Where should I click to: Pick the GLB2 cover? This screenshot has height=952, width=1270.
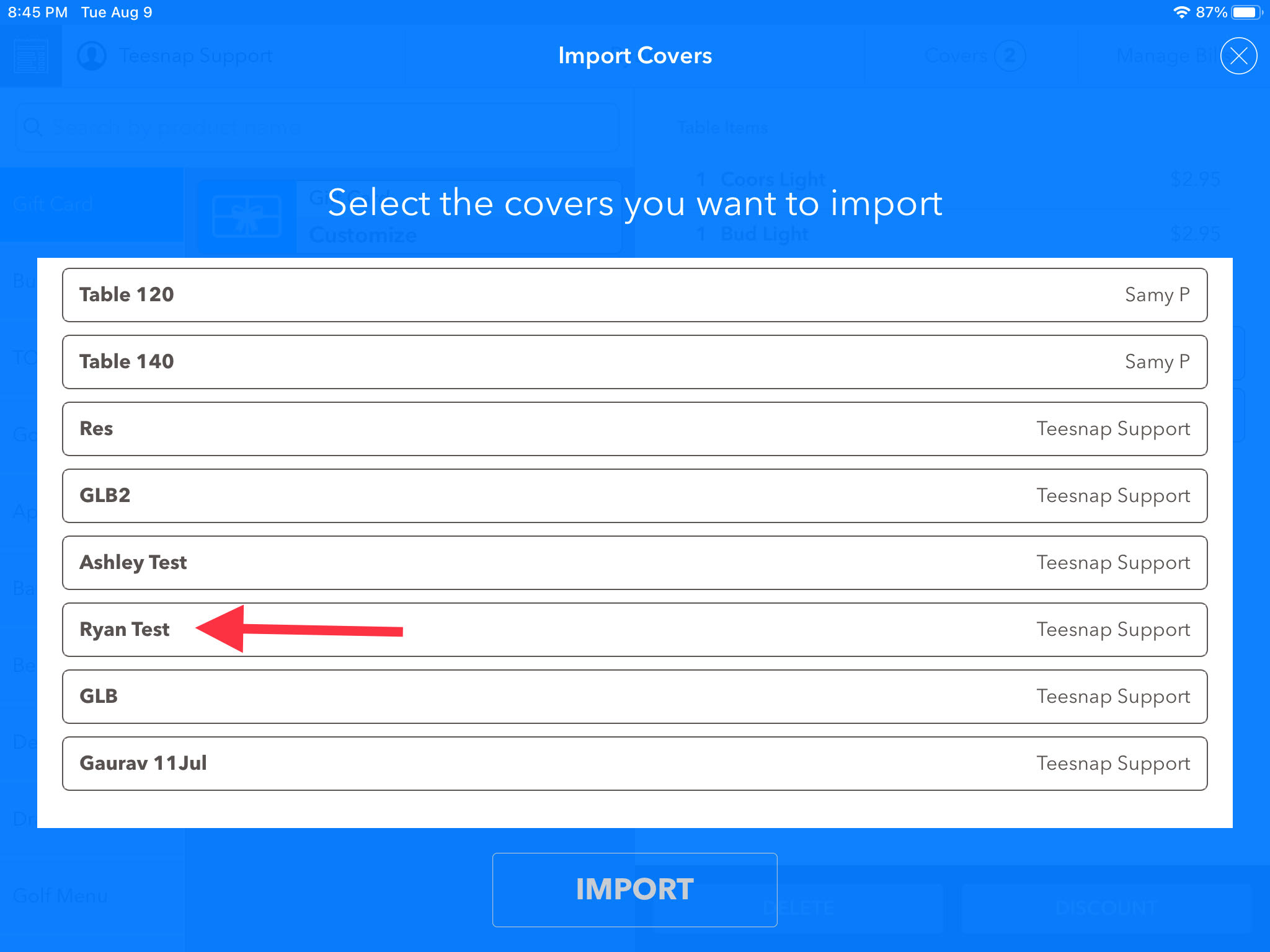click(634, 496)
